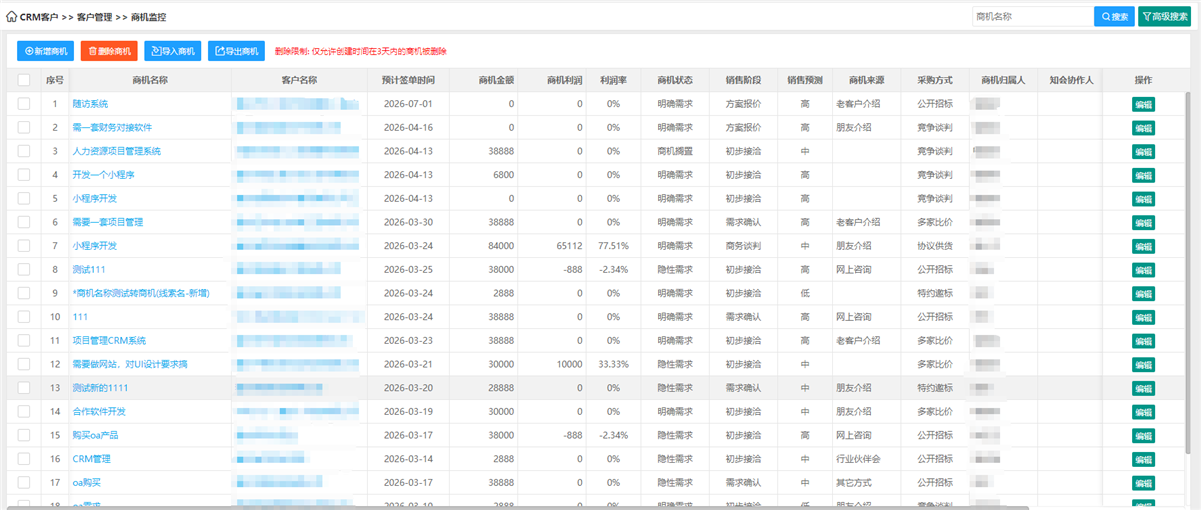Click the home icon in the breadcrumb
Image resolution: width=1201 pixels, height=510 pixels.
coord(11,17)
